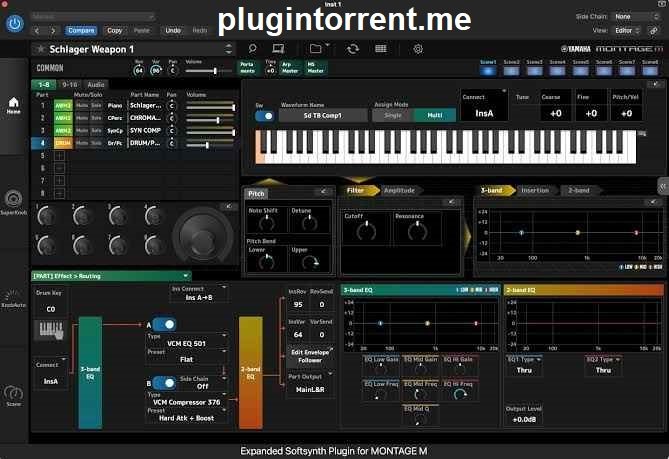The image size is (669, 459).
Task: Click the Undo button
Action: click(173, 31)
